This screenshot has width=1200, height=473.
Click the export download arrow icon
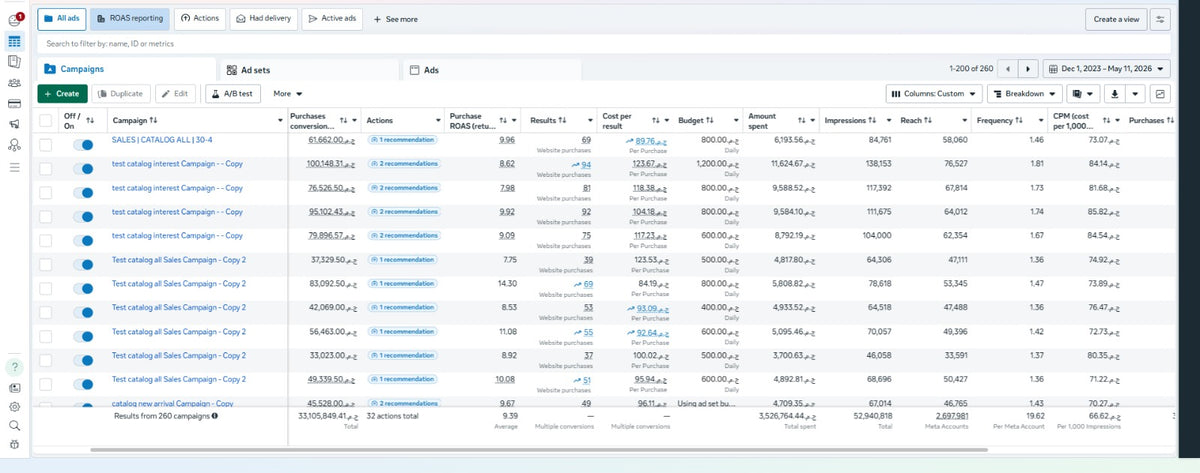(1116, 93)
